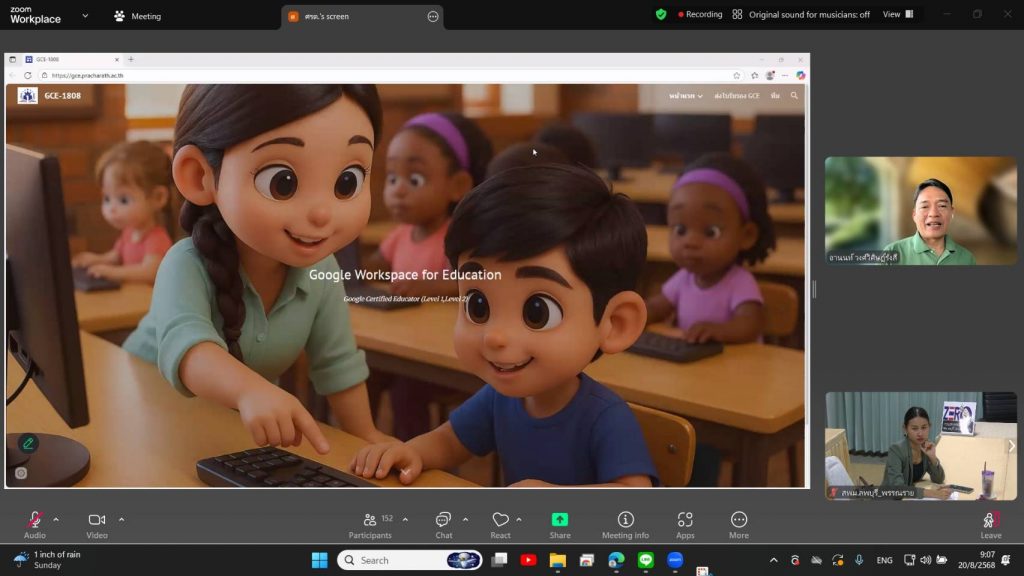Click the green encryption shield icon
The height and width of the screenshot is (576, 1024).
pyautogui.click(x=661, y=14)
